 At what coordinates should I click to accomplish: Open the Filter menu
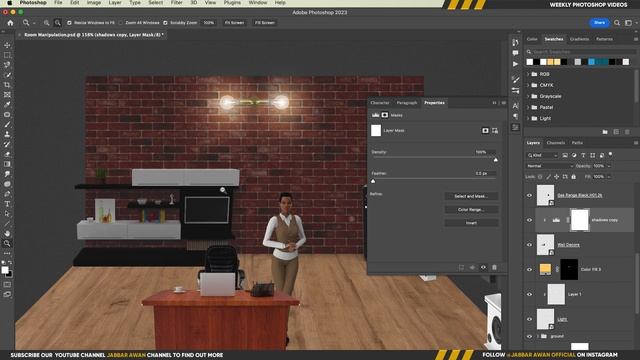pyautogui.click(x=176, y=2)
